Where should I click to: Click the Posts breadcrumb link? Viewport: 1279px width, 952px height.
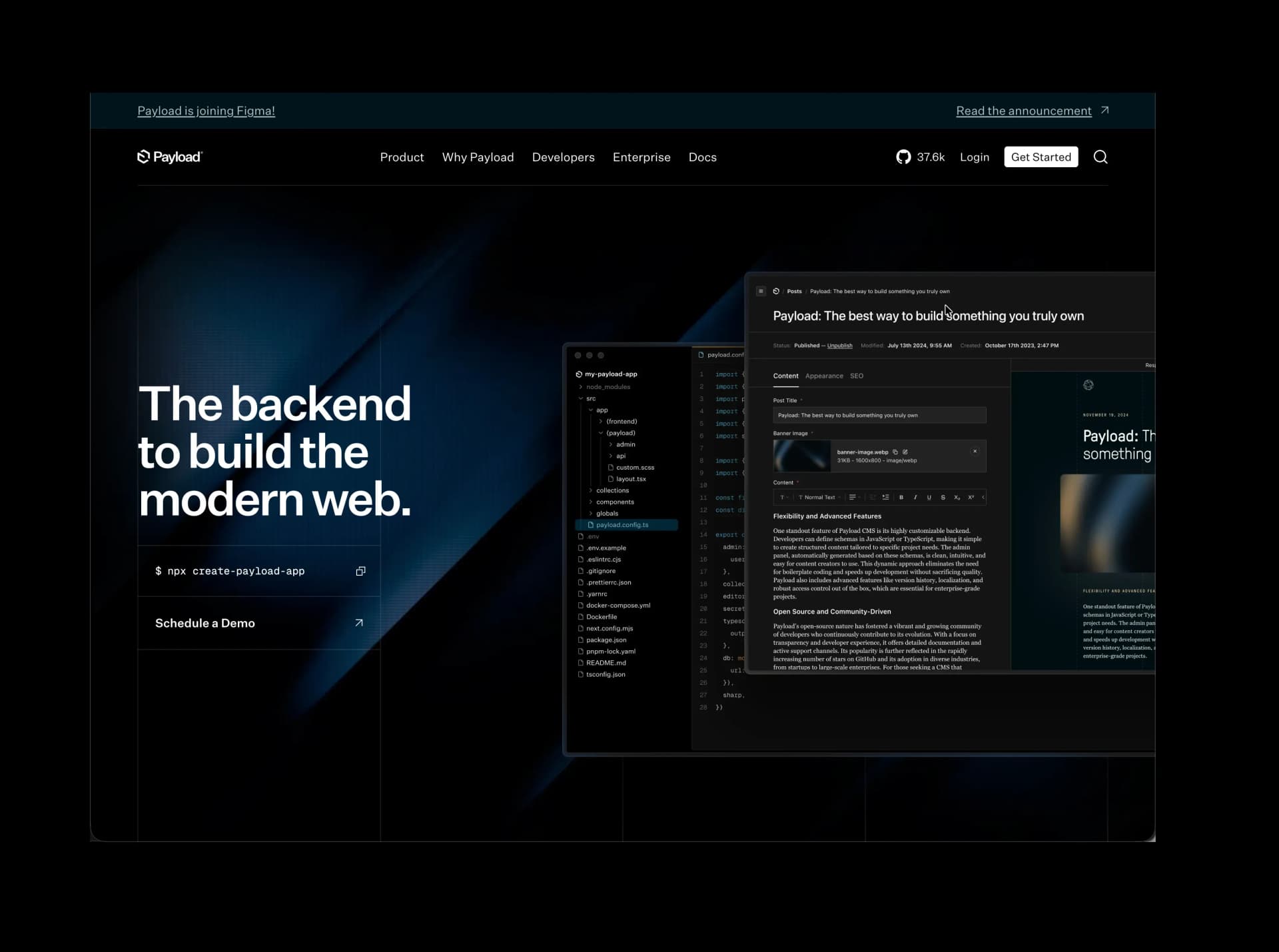coord(794,291)
